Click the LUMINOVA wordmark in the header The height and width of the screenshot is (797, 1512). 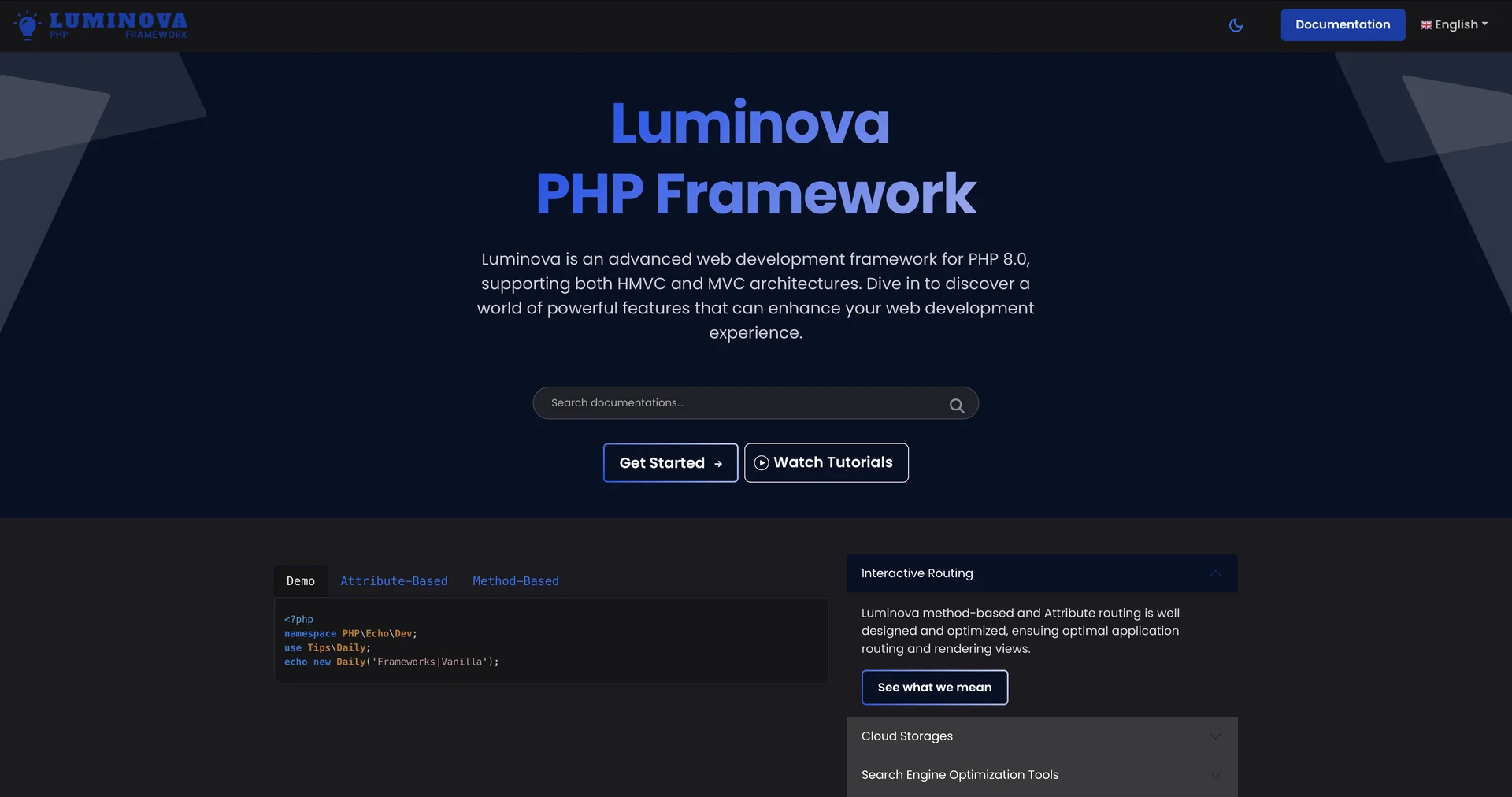point(118,20)
